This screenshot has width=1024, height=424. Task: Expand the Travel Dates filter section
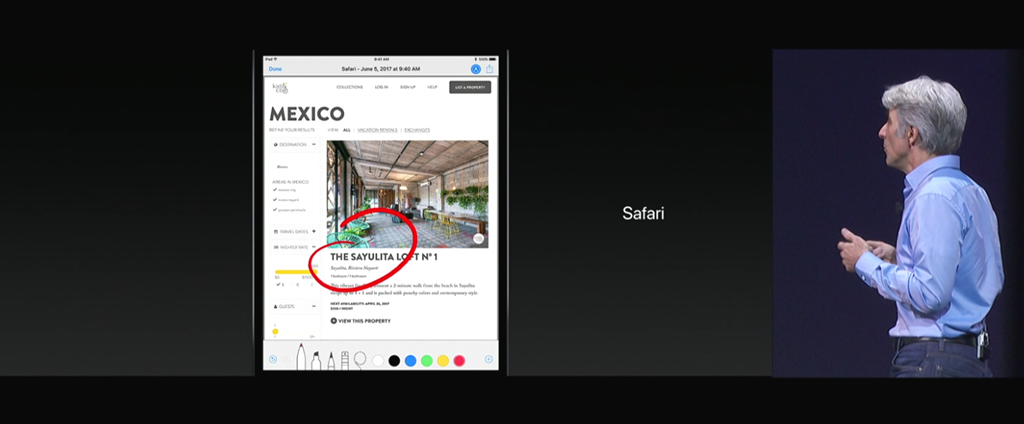(313, 231)
